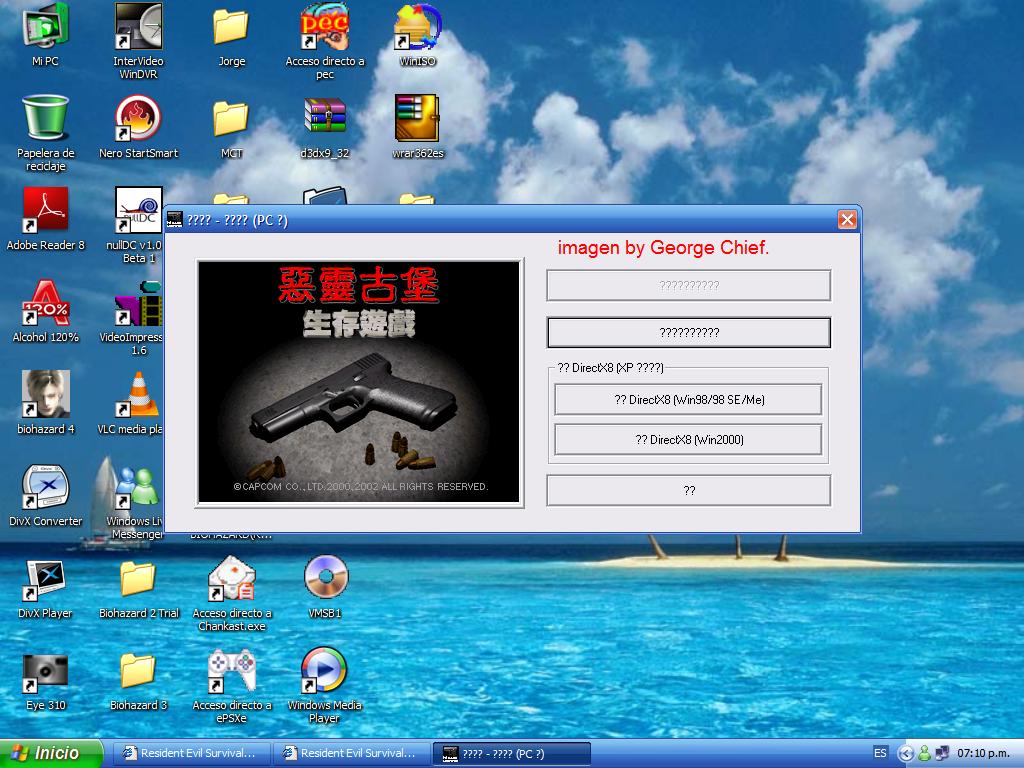The height and width of the screenshot is (768, 1024).
Task: Open the Inicio start menu
Action: 52,753
